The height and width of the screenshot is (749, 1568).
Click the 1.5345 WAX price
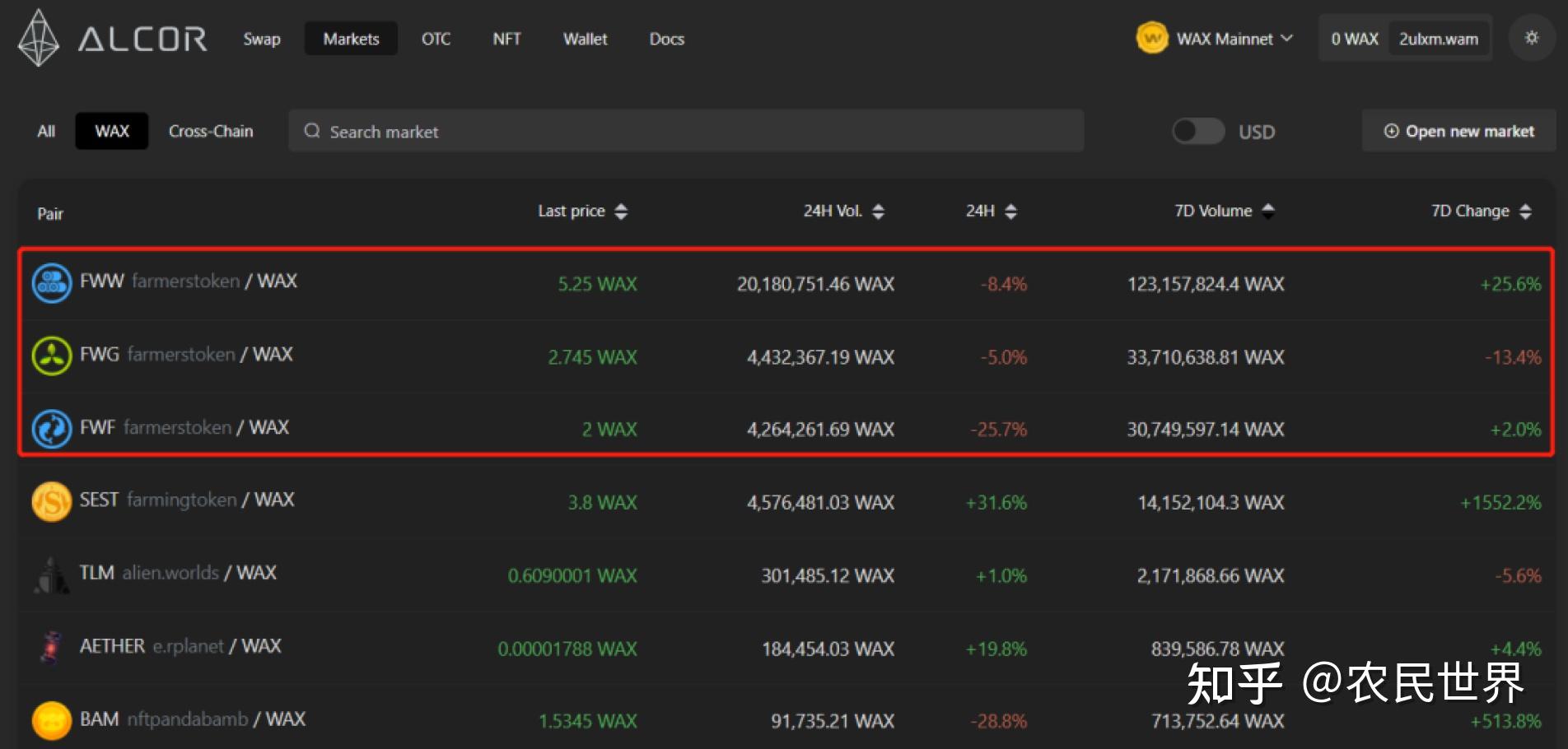[588, 721]
